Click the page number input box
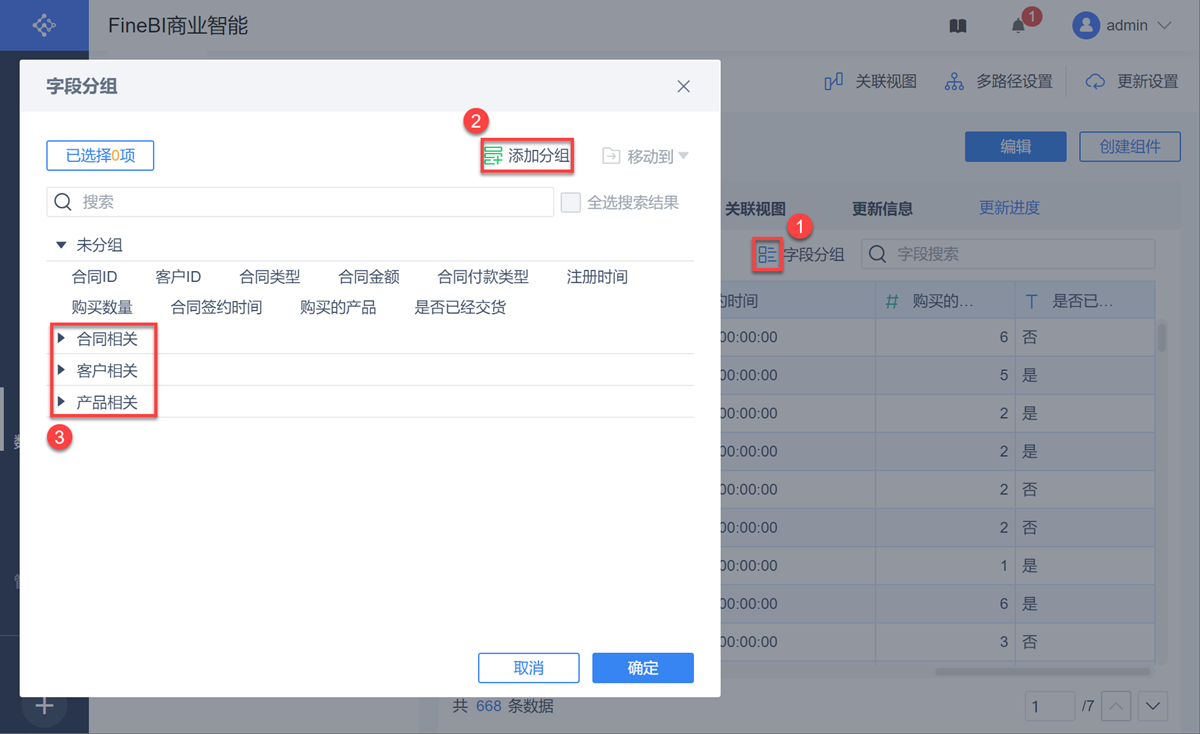The image size is (1200, 734). point(1051,706)
